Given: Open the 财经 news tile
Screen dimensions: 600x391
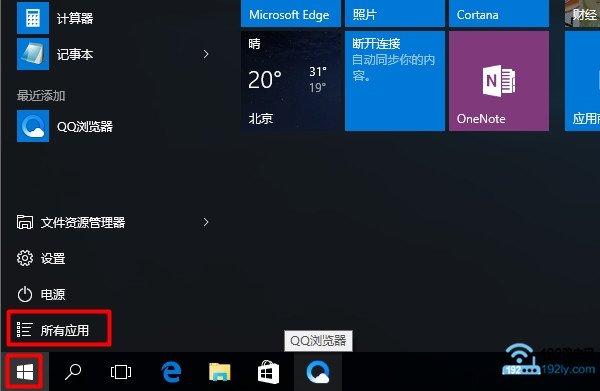Looking at the screenshot, I should [x=582, y=14].
